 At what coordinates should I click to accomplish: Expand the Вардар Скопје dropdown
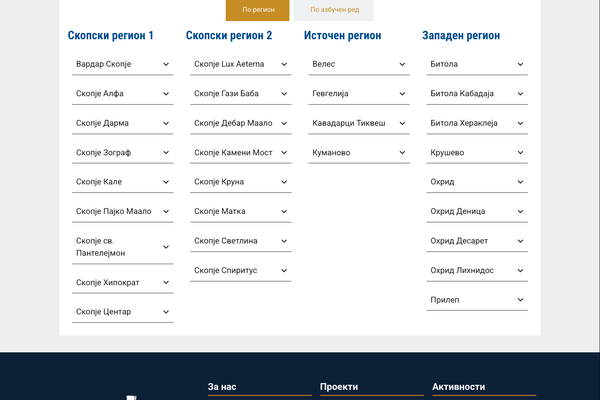[122, 64]
